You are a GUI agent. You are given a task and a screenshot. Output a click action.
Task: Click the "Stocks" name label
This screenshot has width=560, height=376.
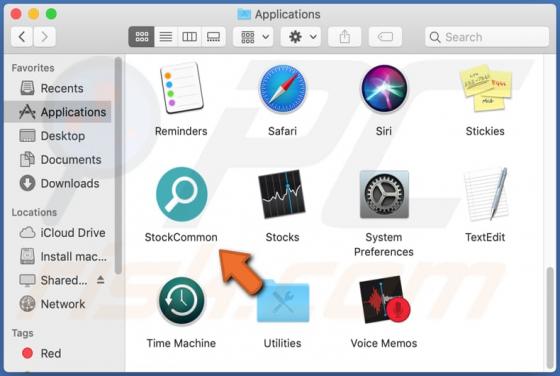coord(282,237)
